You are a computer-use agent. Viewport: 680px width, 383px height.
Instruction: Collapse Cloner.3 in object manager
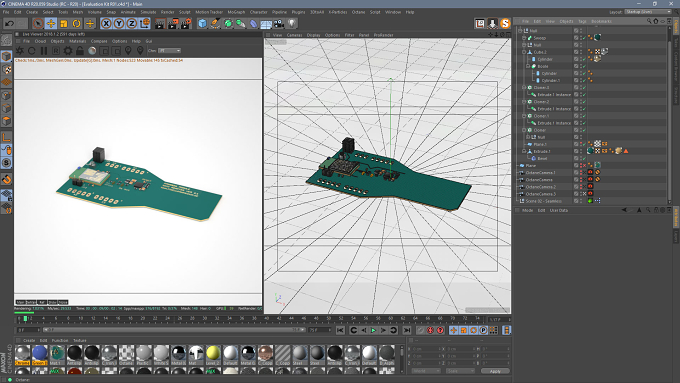524,88
